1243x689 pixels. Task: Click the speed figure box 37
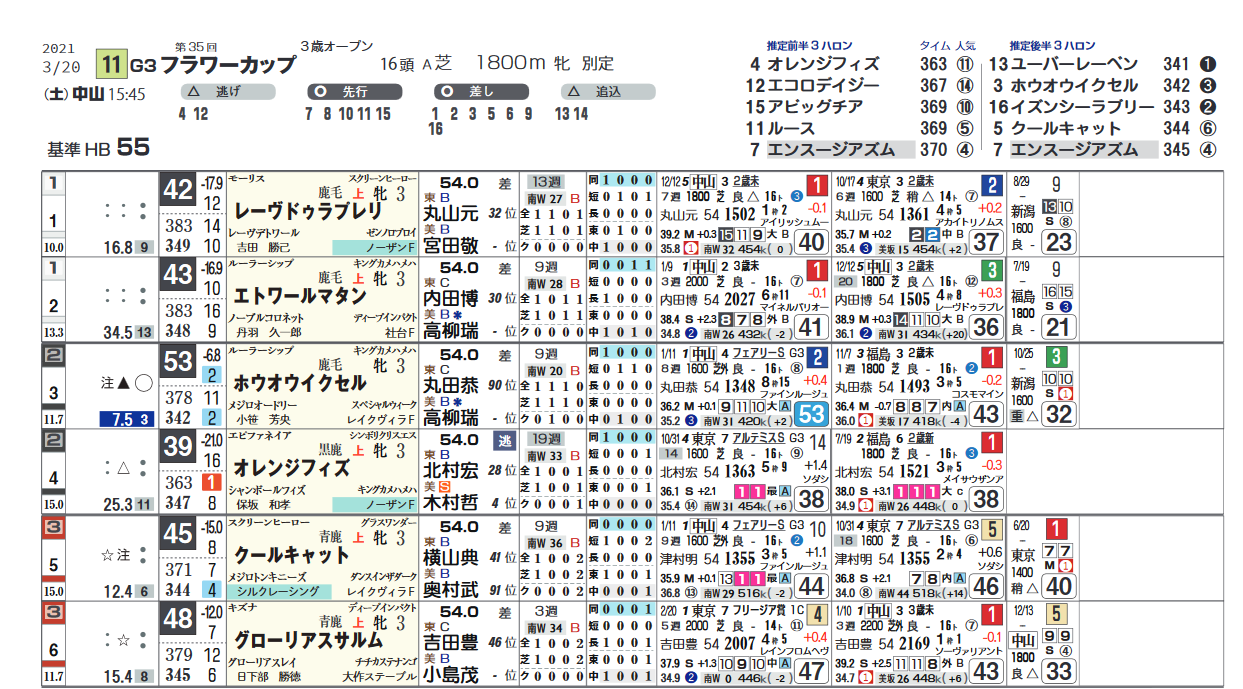pos(987,241)
